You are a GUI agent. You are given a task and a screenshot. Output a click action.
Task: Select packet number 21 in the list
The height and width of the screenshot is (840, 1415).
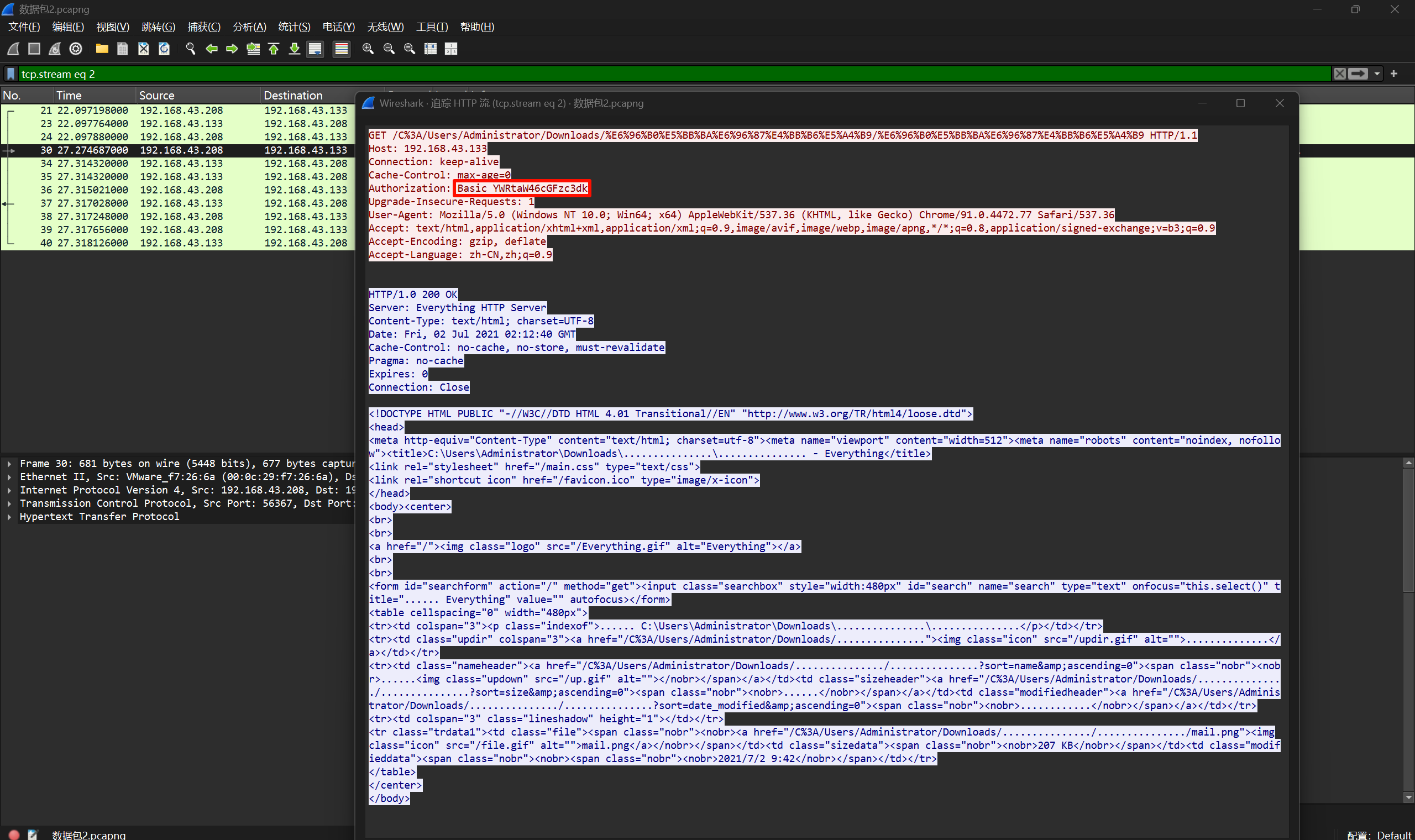pos(178,111)
